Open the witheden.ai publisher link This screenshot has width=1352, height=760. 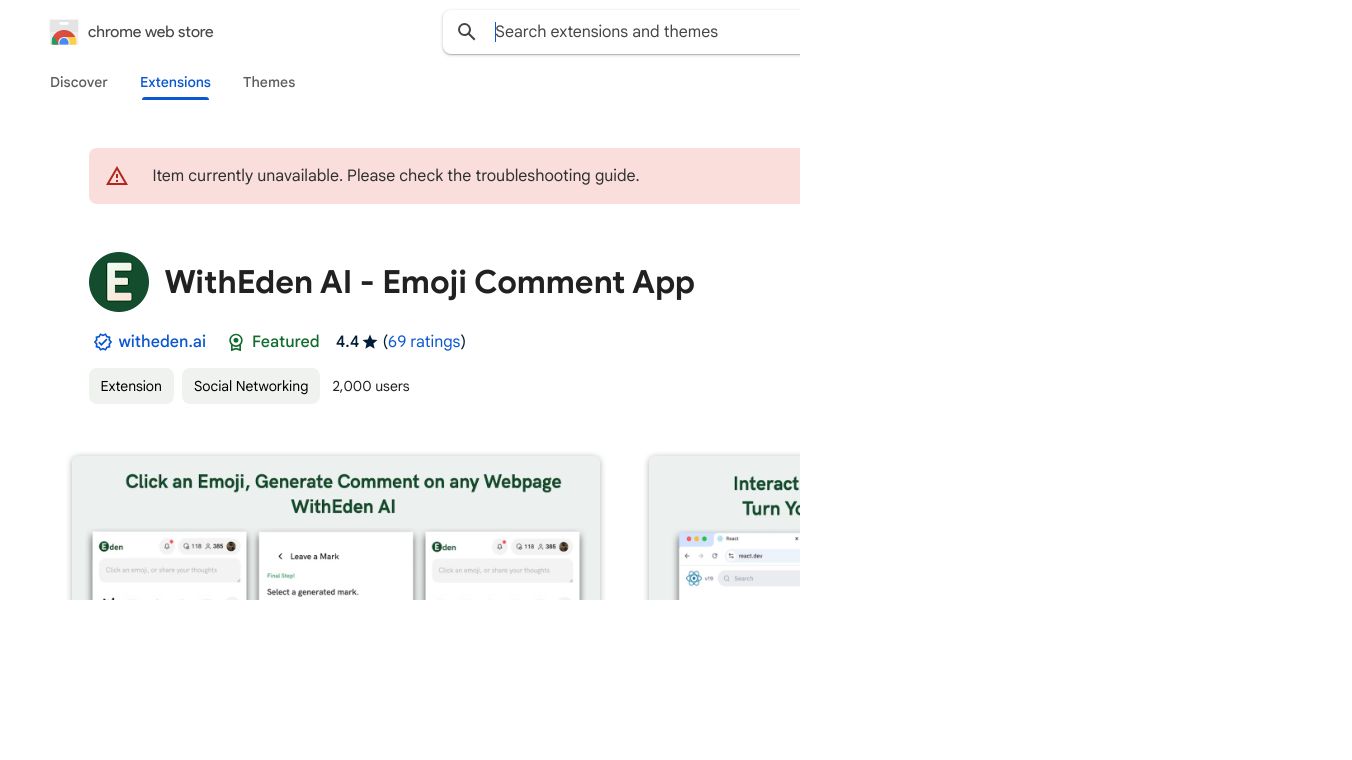[x=162, y=342]
